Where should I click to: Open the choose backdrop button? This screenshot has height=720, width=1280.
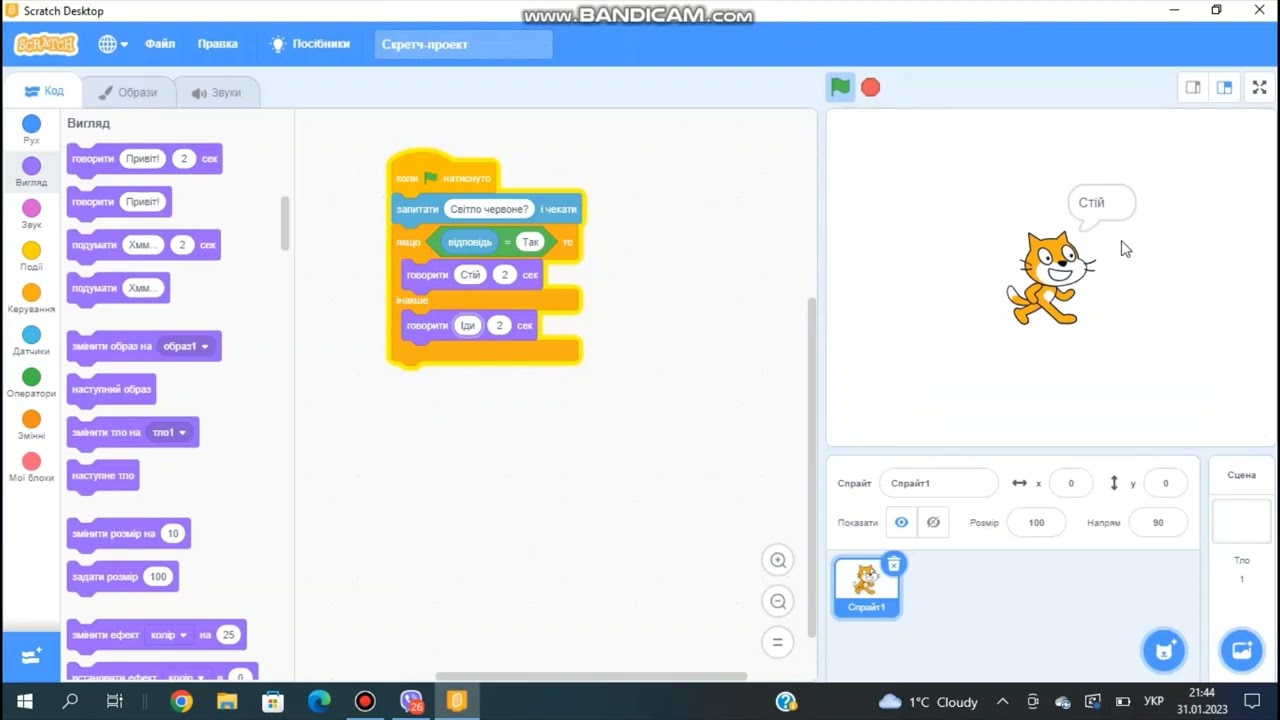1242,651
